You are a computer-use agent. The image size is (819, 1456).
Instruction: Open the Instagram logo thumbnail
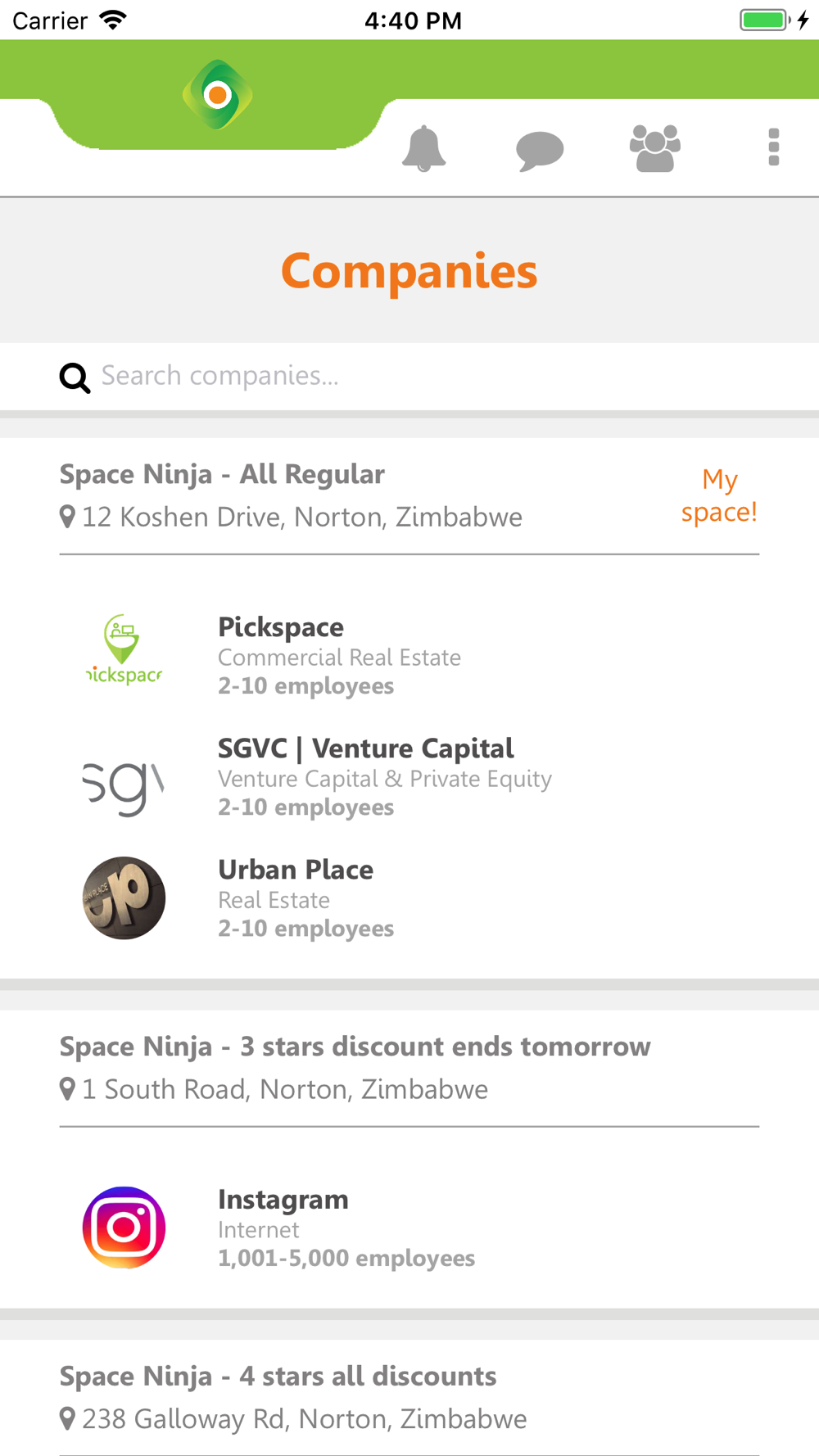pyautogui.click(x=124, y=1228)
